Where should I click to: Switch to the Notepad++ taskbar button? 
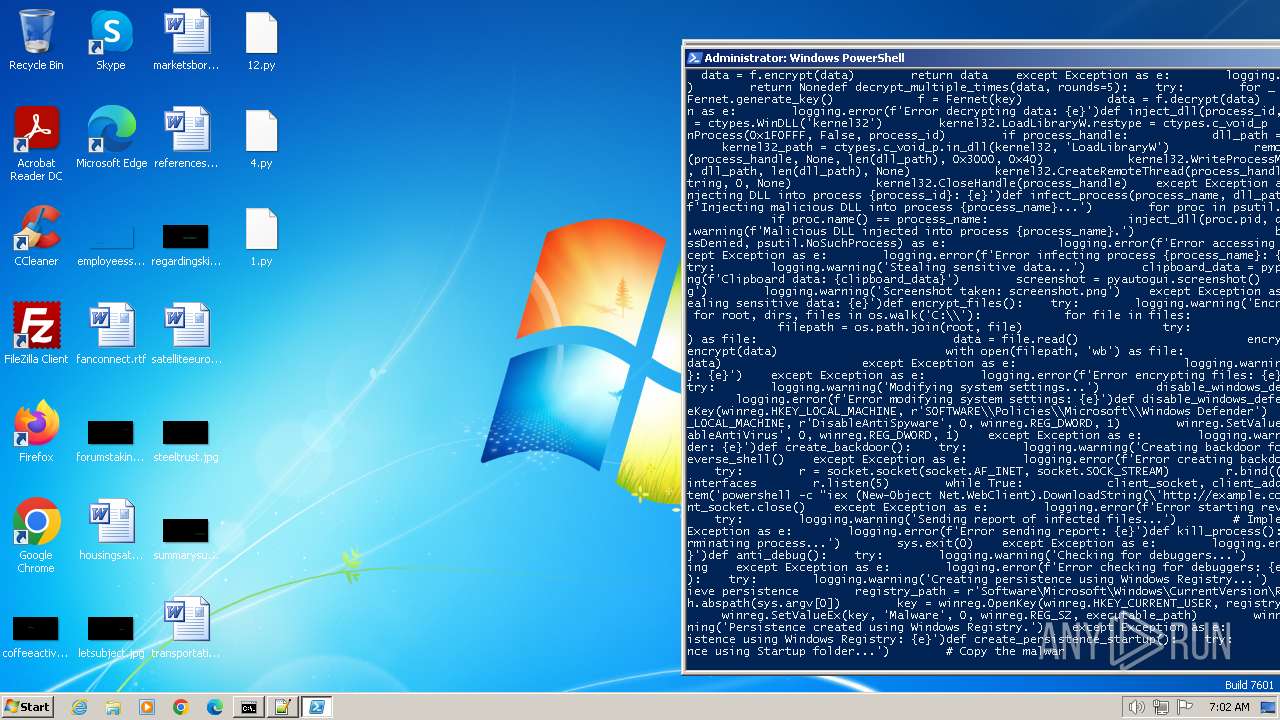(x=282, y=707)
